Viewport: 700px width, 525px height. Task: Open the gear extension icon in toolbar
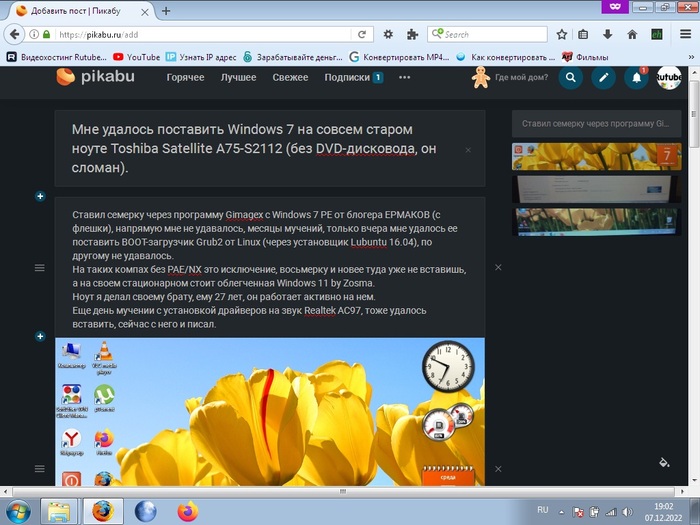click(388, 34)
